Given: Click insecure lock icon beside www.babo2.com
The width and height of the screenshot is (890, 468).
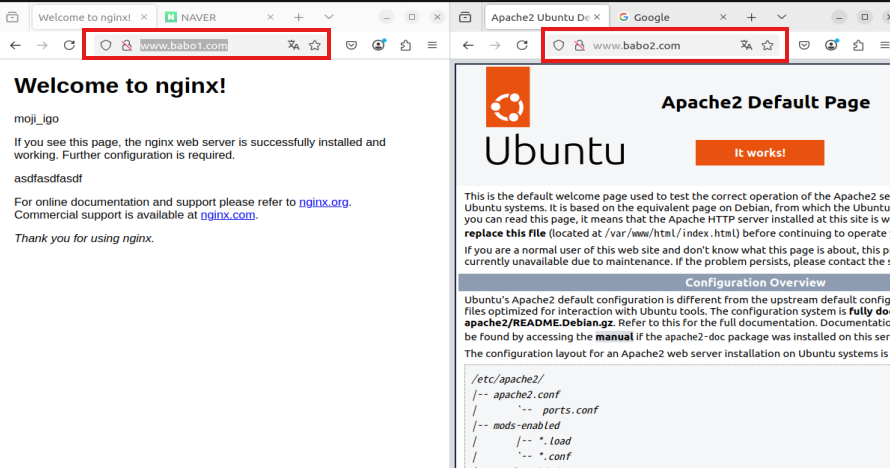Looking at the screenshot, I should tap(579, 45).
